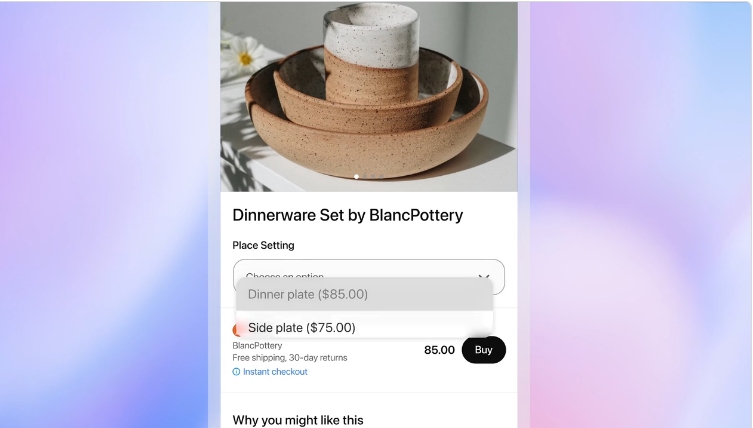Choose Side plate ($75.00) option
The height and width of the screenshot is (428, 753).
(x=364, y=328)
